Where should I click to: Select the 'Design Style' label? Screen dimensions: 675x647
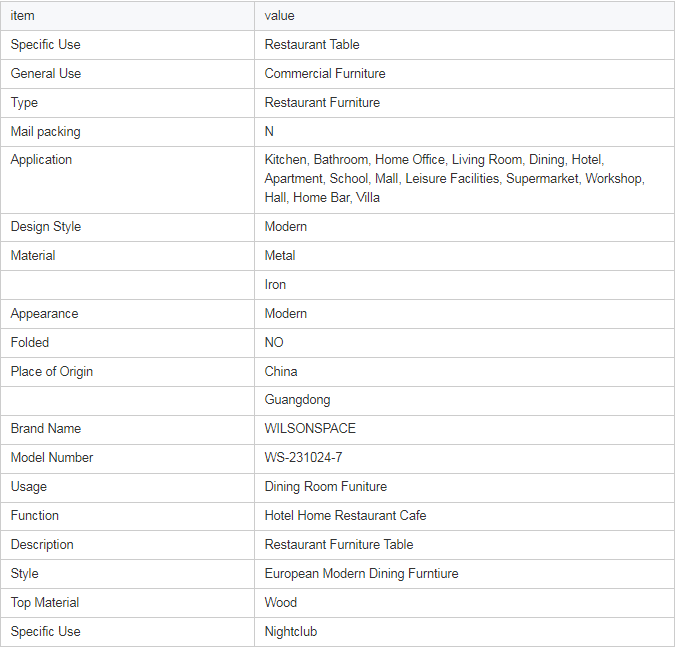tap(46, 227)
